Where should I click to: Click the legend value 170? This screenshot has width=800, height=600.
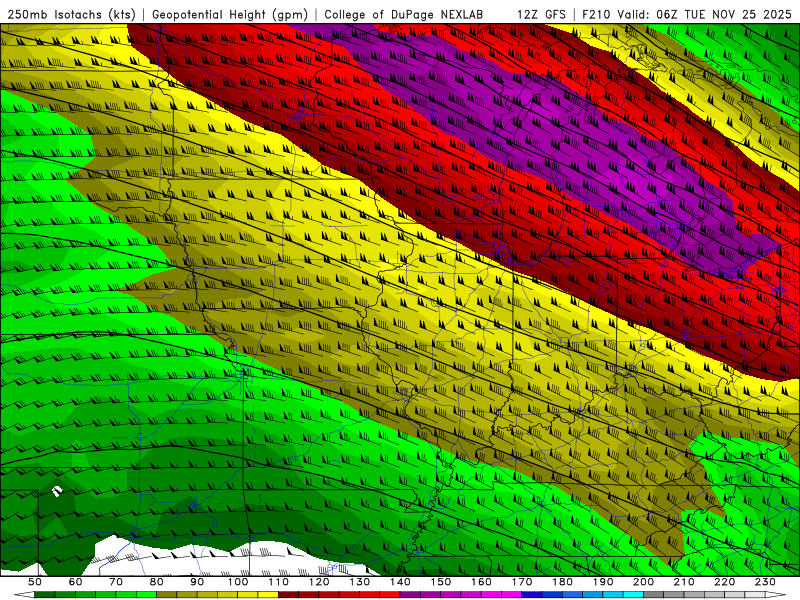pos(522,582)
